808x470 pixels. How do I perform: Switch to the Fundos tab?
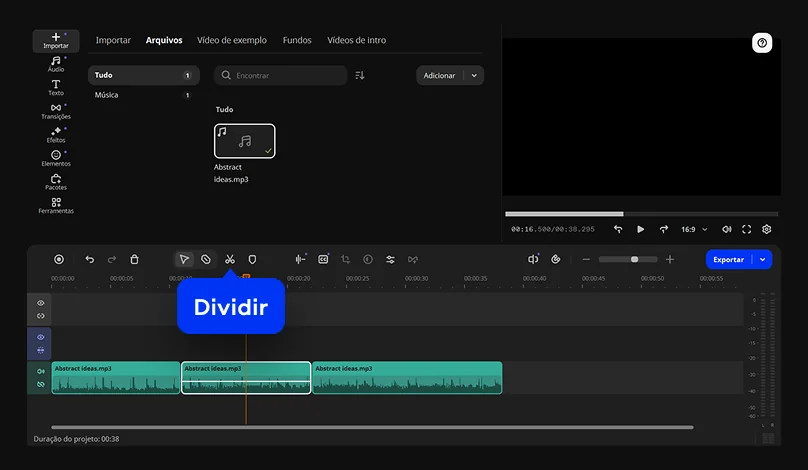[x=297, y=40]
